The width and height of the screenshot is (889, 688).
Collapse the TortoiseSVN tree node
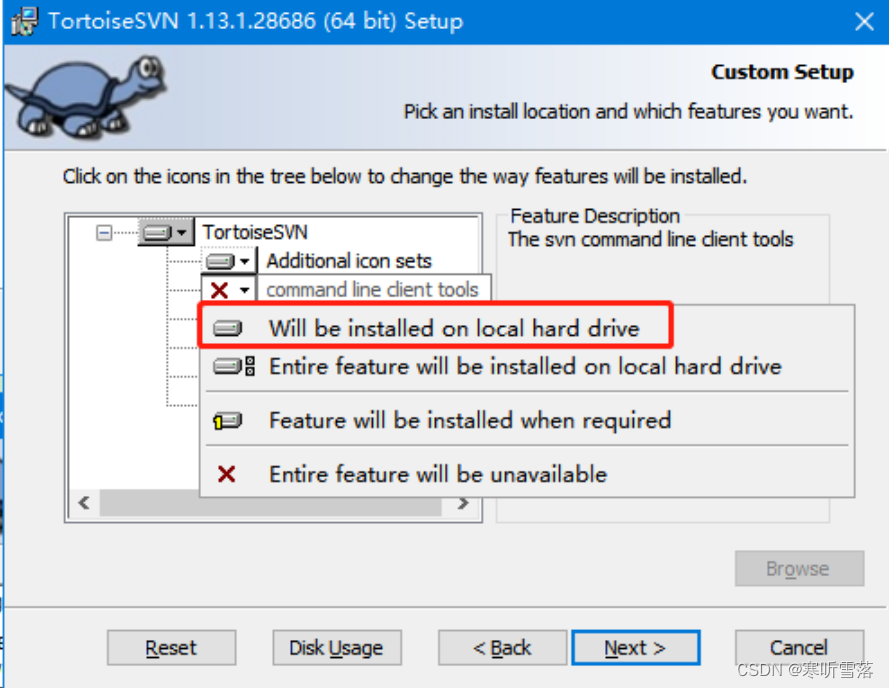pyautogui.click(x=104, y=233)
